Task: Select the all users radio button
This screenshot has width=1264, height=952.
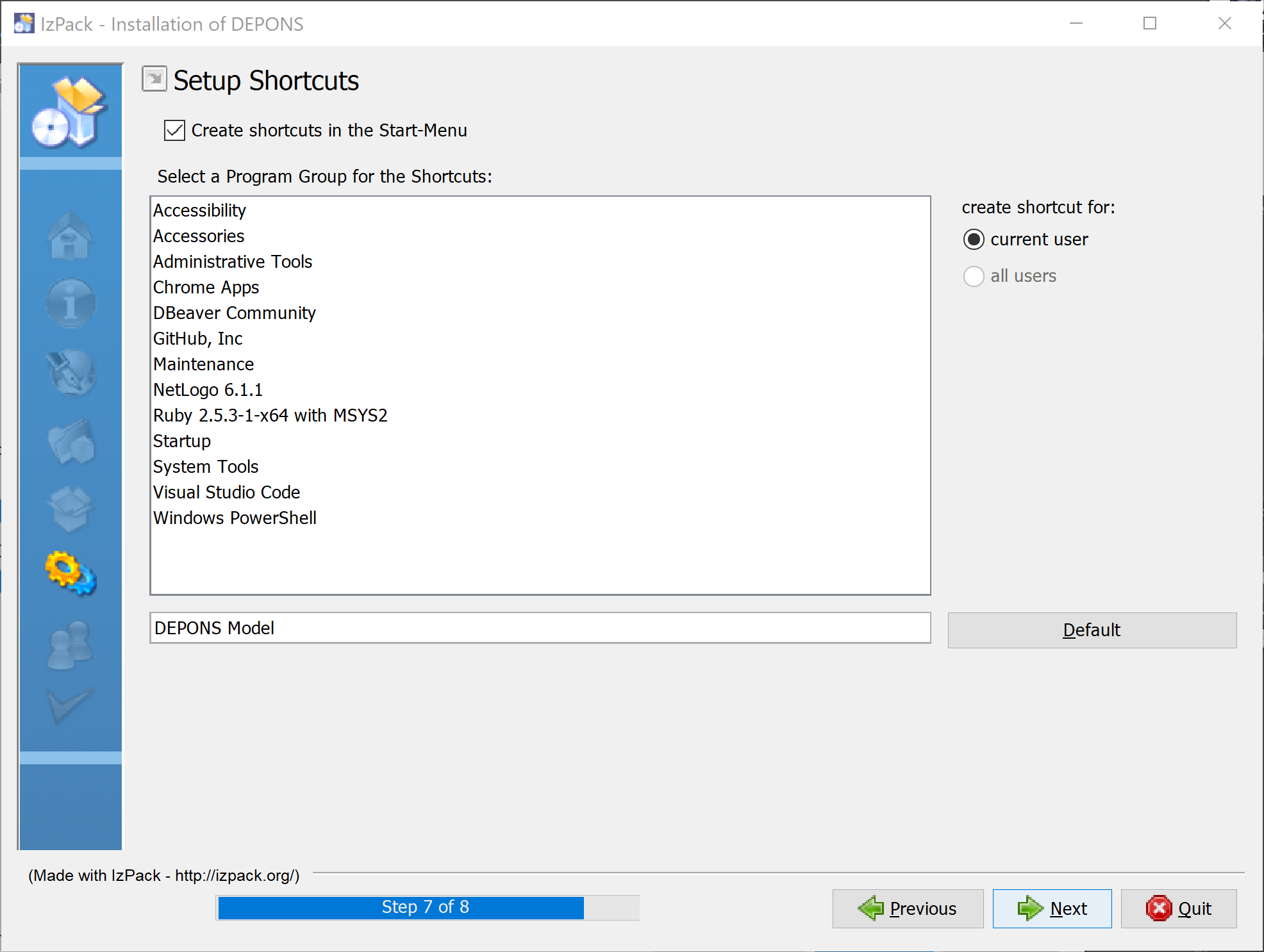Action: (x=974, y=276)
